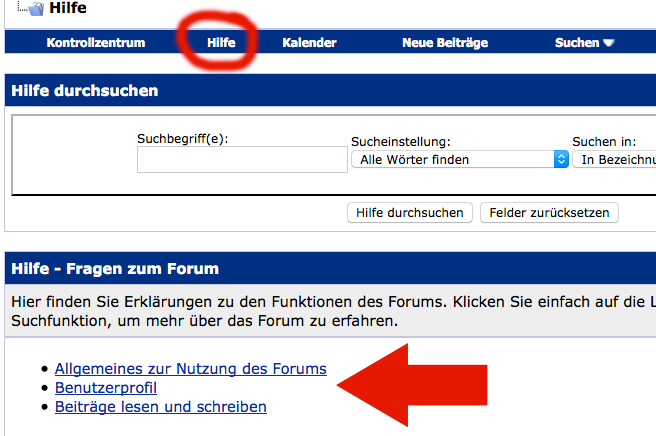
Task: Open "Beiträge lesen und schreiben" link
Action: (160, 407)
